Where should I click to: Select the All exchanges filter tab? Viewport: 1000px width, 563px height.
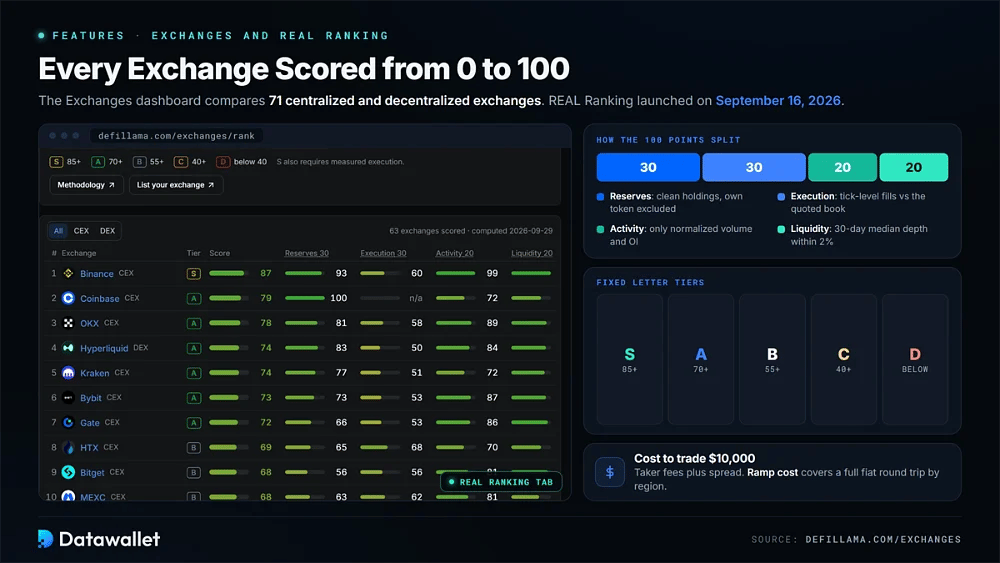(x=59, y=231)
